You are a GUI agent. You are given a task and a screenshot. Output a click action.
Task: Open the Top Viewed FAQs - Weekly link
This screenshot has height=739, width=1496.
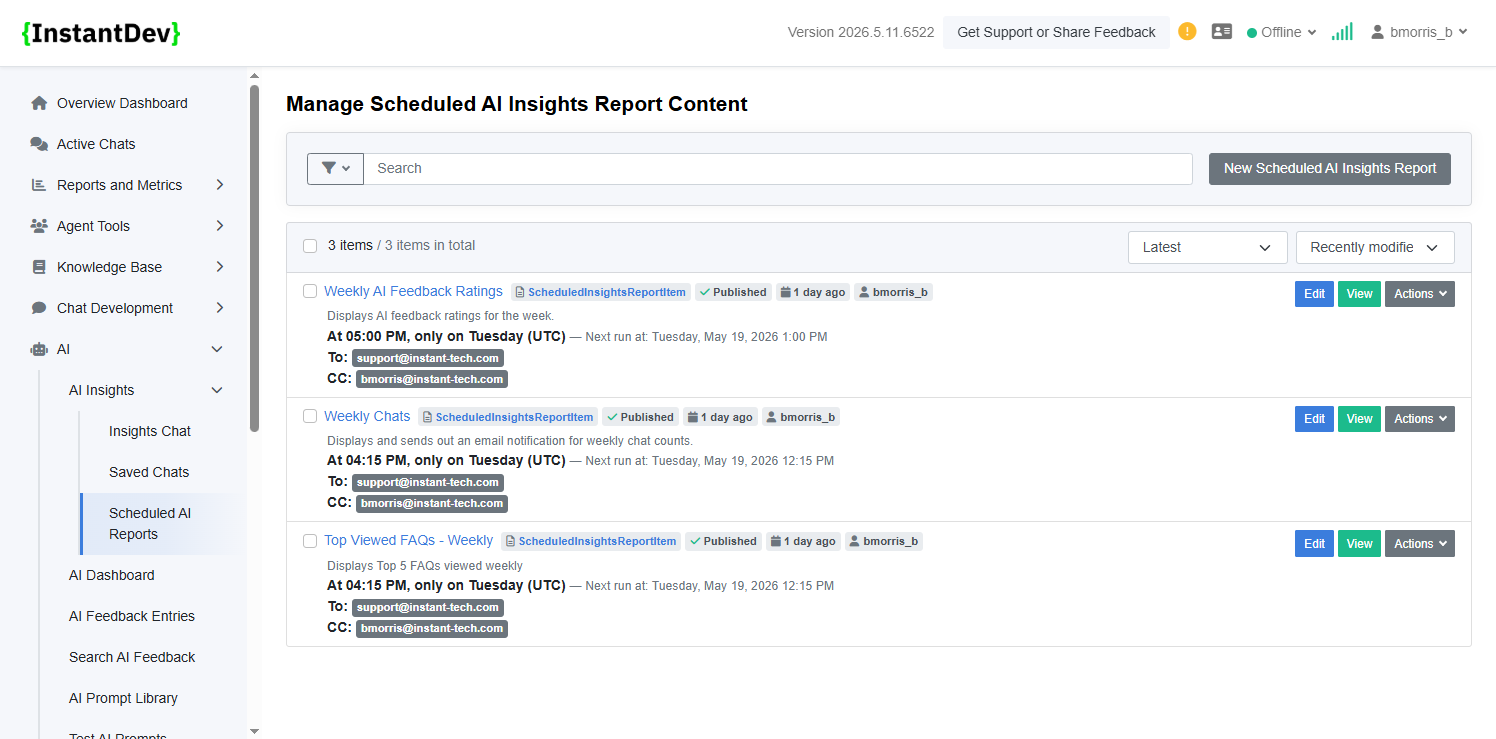[x=408, y=540]
